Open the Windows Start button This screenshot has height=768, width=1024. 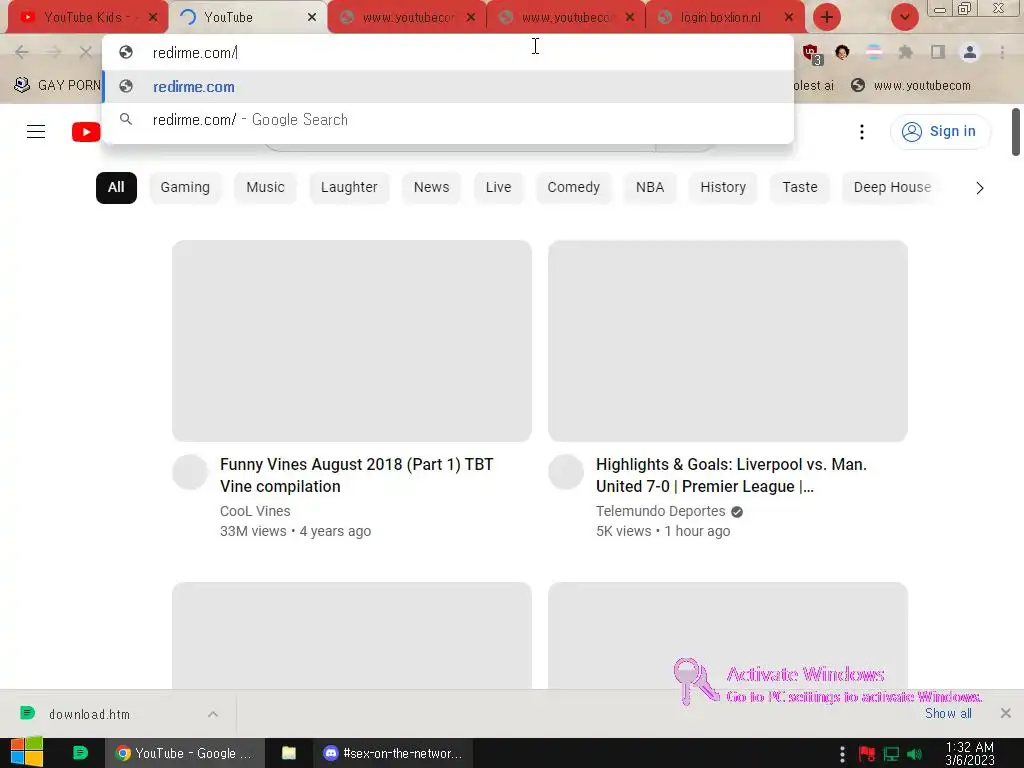point(27,753)
